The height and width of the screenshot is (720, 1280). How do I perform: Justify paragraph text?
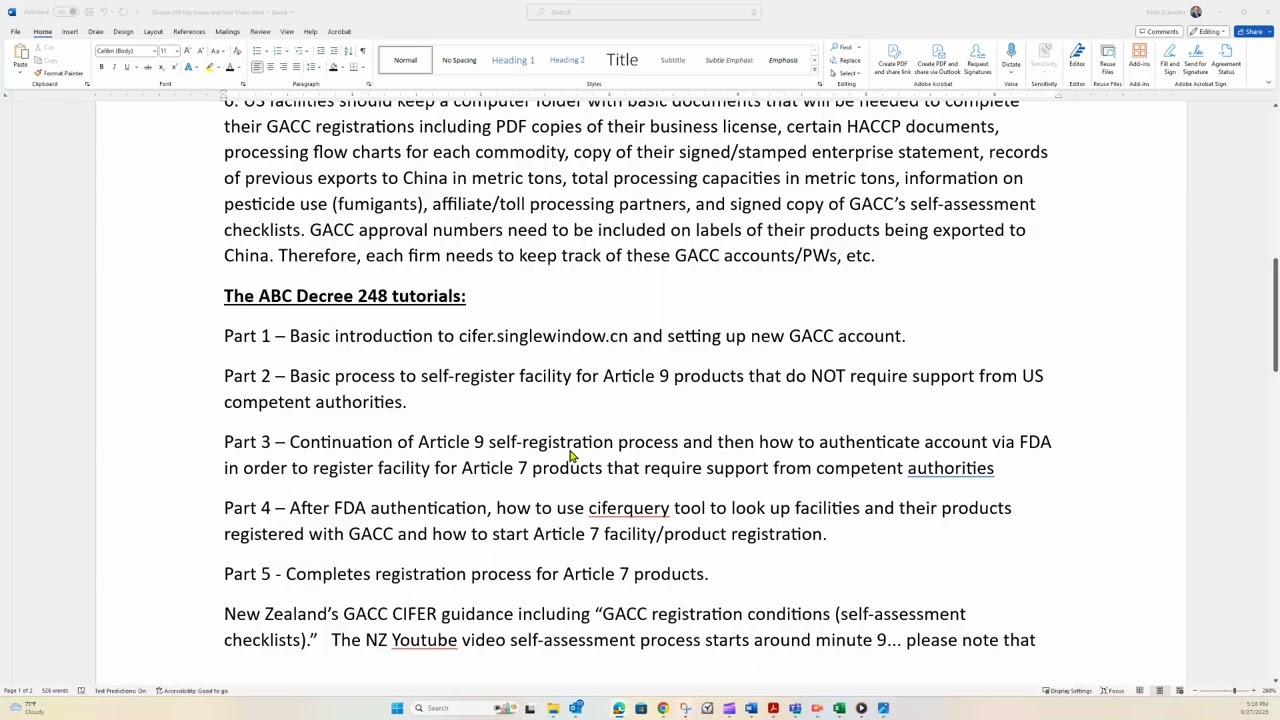coord(296,67)
